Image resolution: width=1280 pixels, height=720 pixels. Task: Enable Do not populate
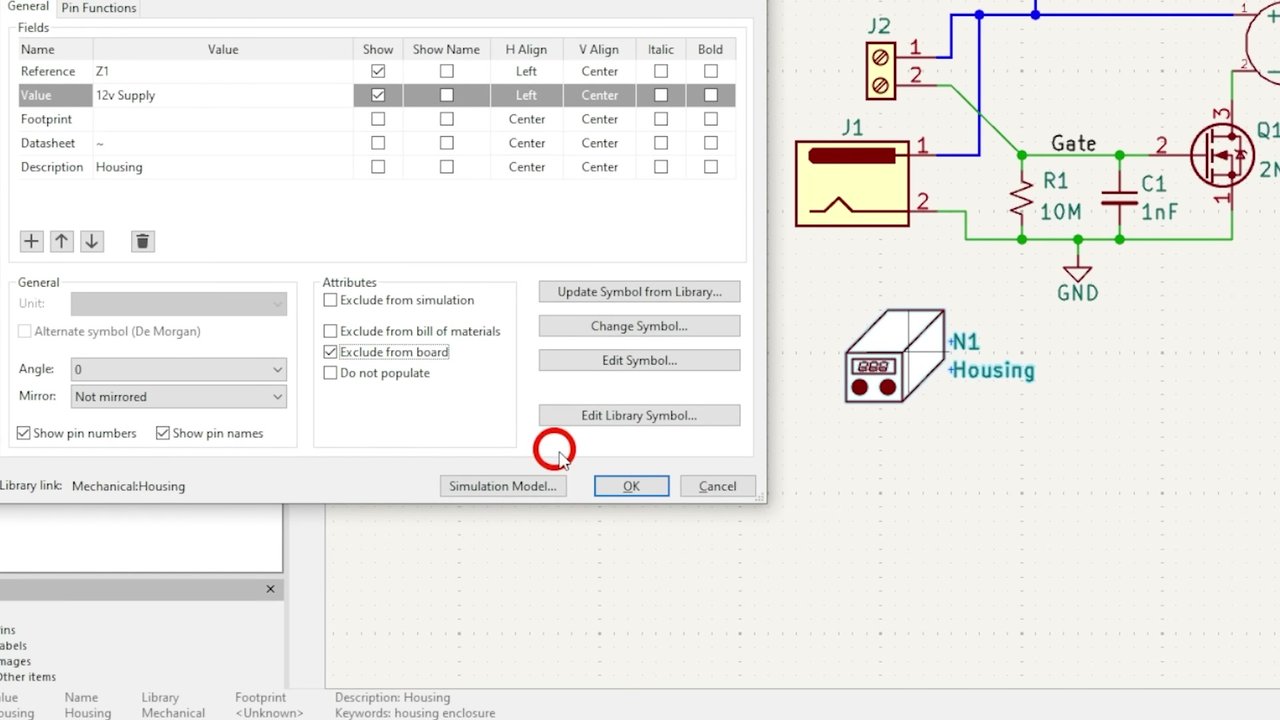tap(330, 373)
